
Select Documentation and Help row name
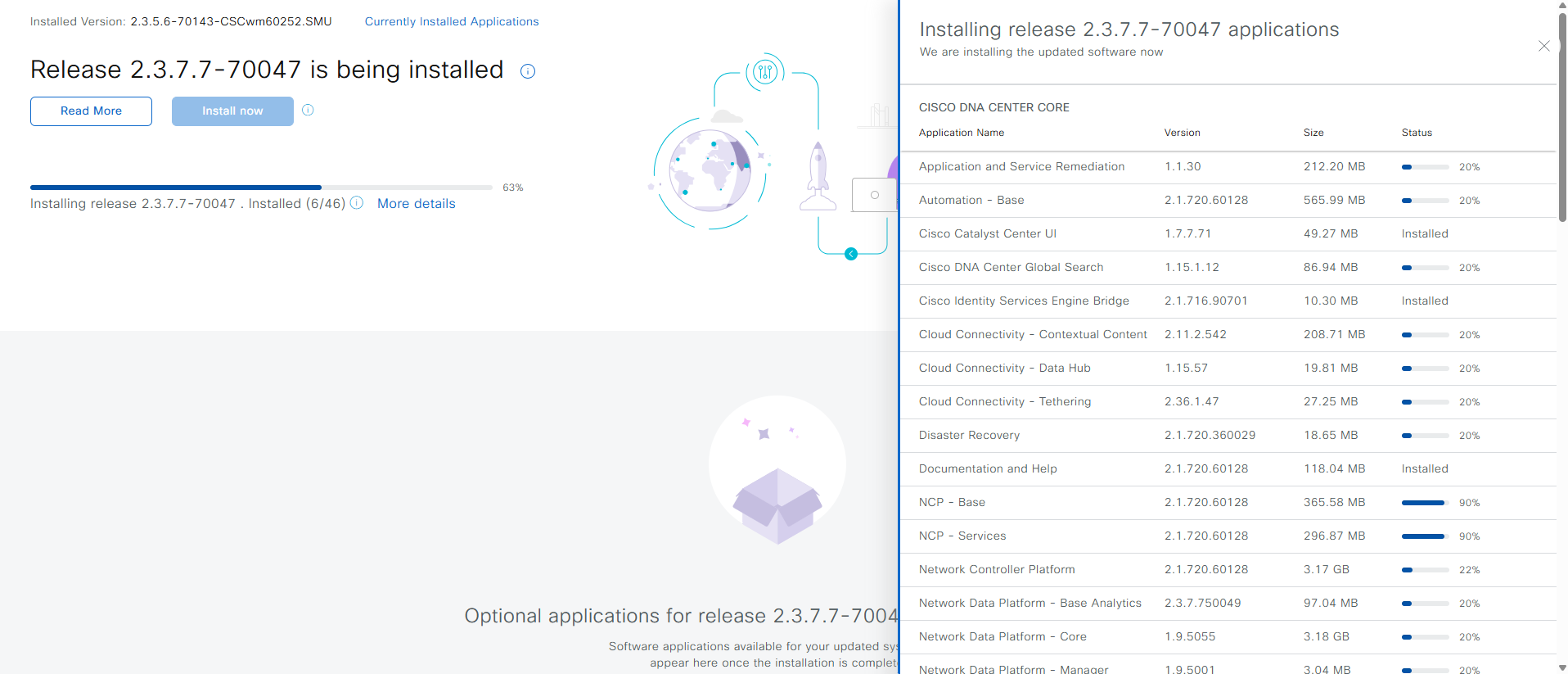[x=988, y=468]
